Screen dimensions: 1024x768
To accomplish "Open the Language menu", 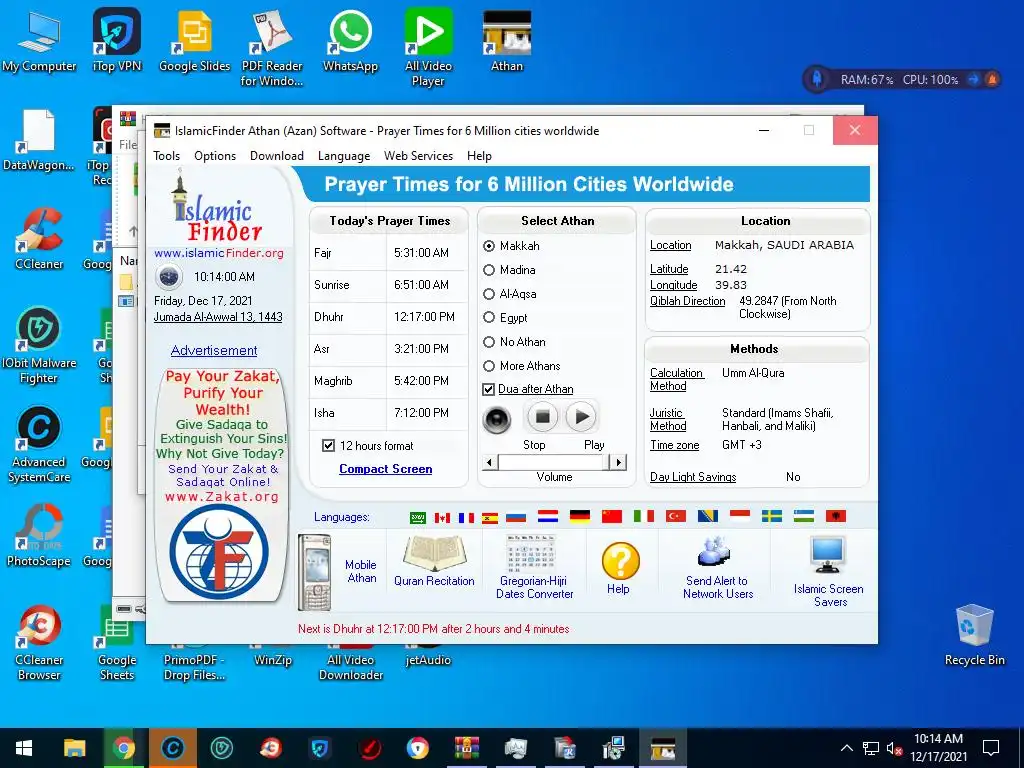I will pyautogui.click(x=344, y=156).
